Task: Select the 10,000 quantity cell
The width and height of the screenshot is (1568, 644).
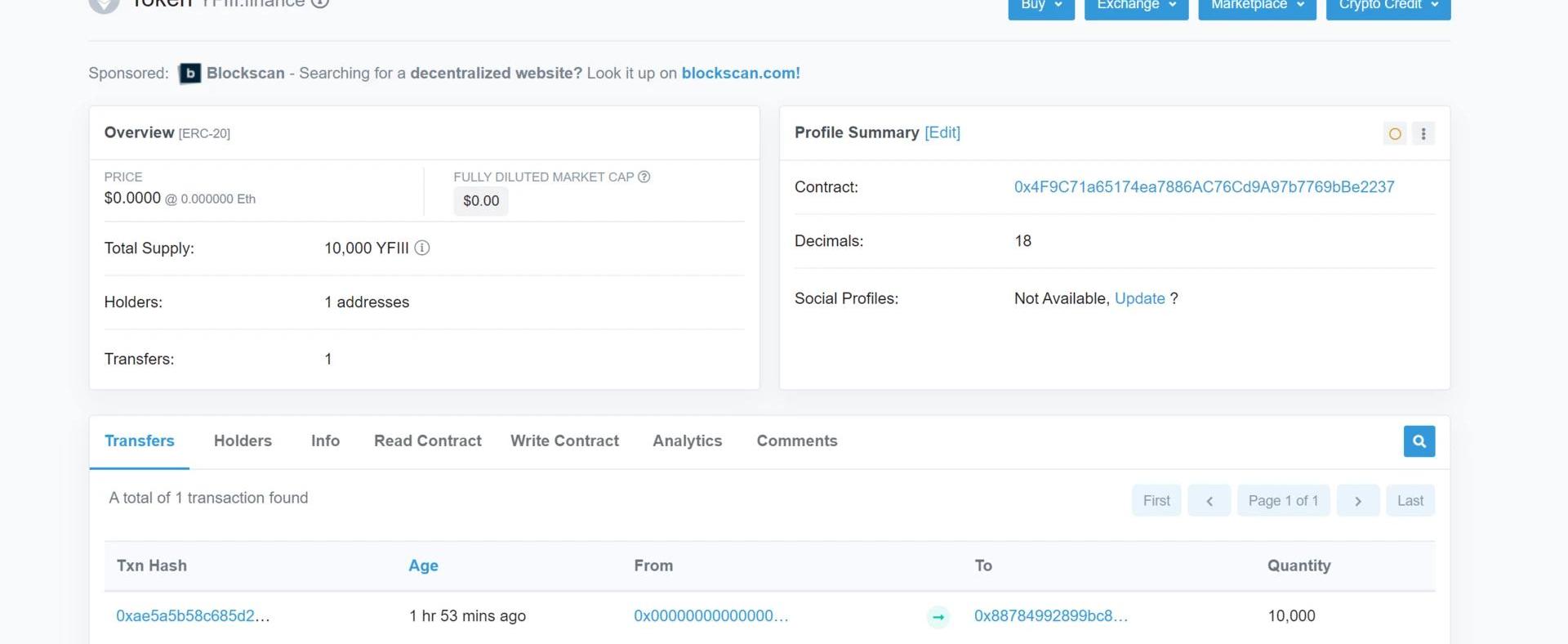Action: 1291,616
